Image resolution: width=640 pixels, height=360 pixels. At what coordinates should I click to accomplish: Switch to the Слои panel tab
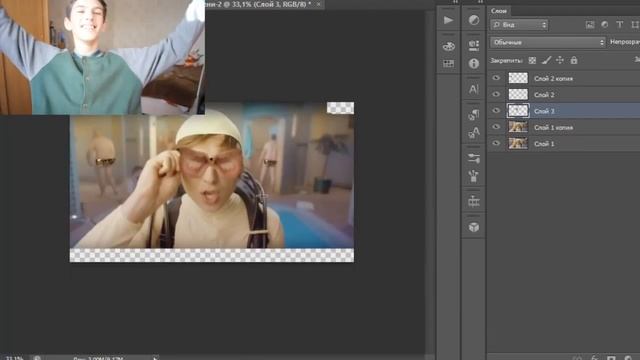tap(499, 11)
